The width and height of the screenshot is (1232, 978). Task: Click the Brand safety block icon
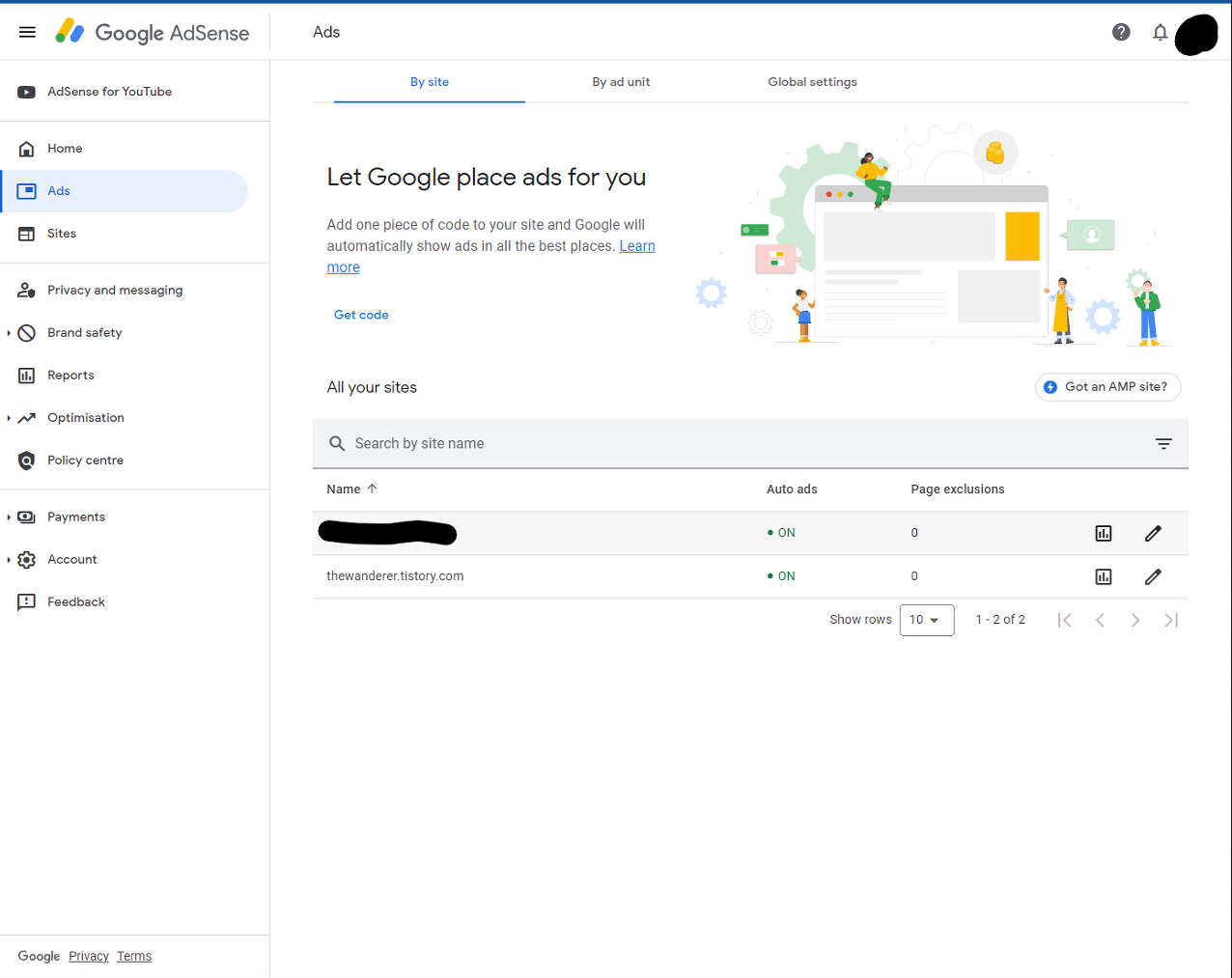tap(27, 333)
